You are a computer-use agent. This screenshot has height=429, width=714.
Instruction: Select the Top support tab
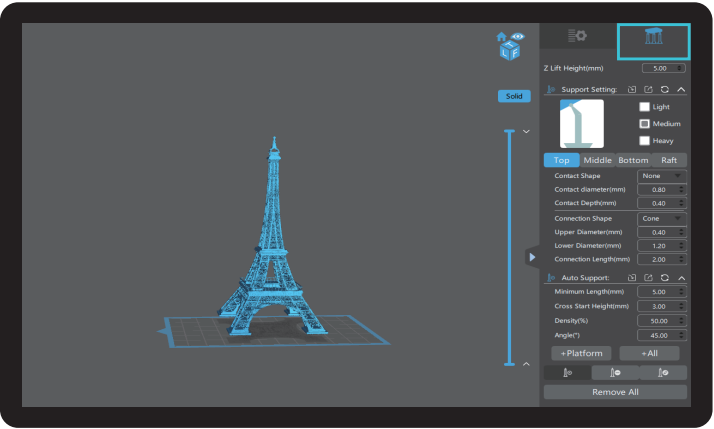pos(561,160)
